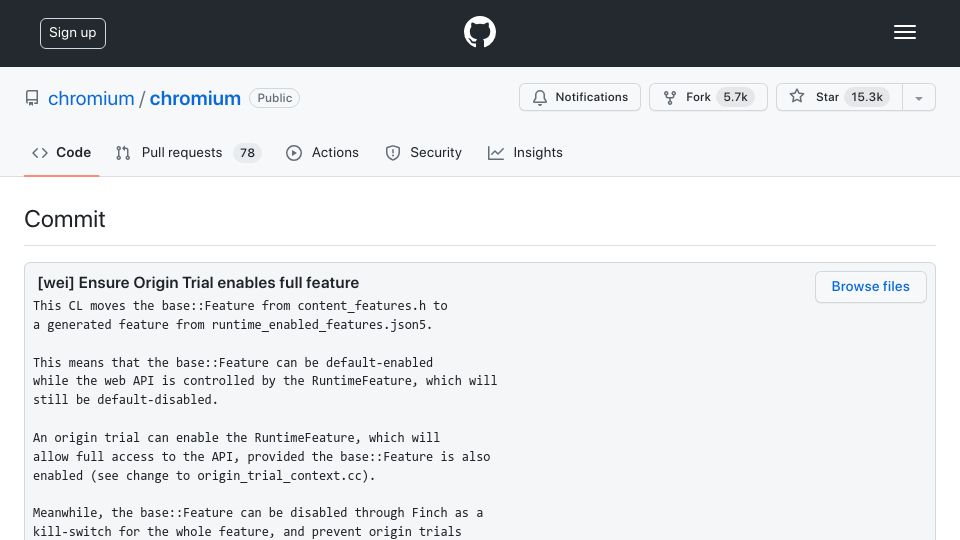Viewport: 960px width, 540px height.
Task: Click the Sign up button
Action: point(73,33)
